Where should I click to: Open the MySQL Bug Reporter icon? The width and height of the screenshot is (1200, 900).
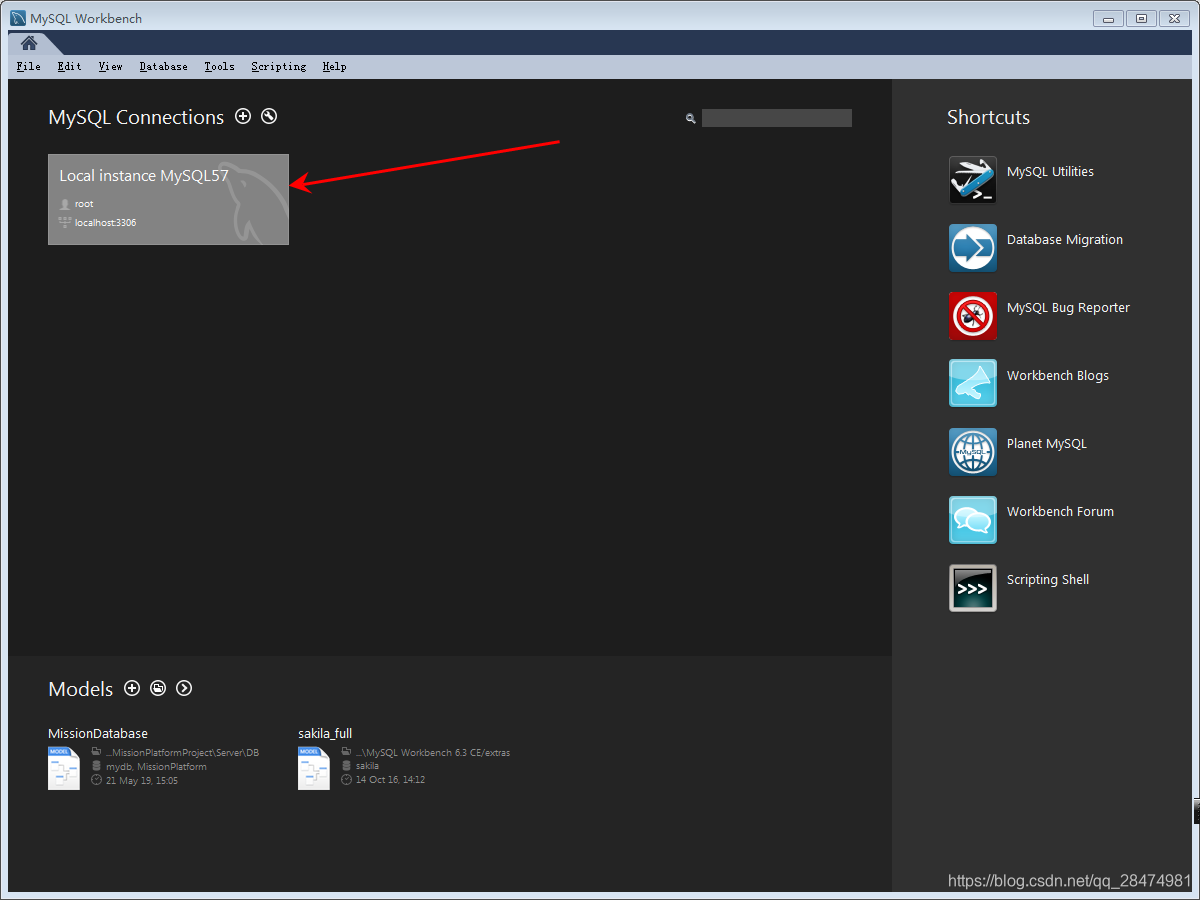tap(973, 316)
